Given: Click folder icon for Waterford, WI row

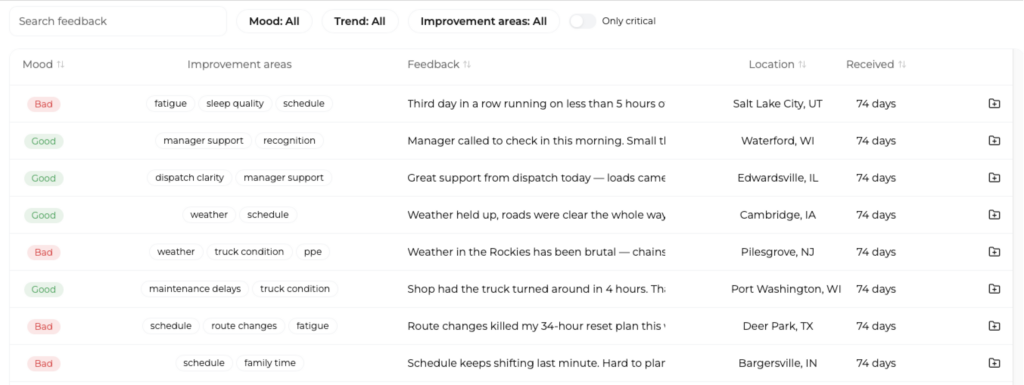Looking at the screenshot, I should (x=994, y=141).
